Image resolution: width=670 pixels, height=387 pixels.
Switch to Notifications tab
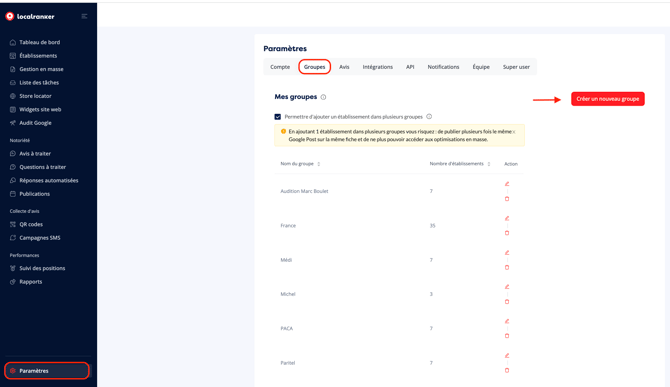tap(443, 67)
